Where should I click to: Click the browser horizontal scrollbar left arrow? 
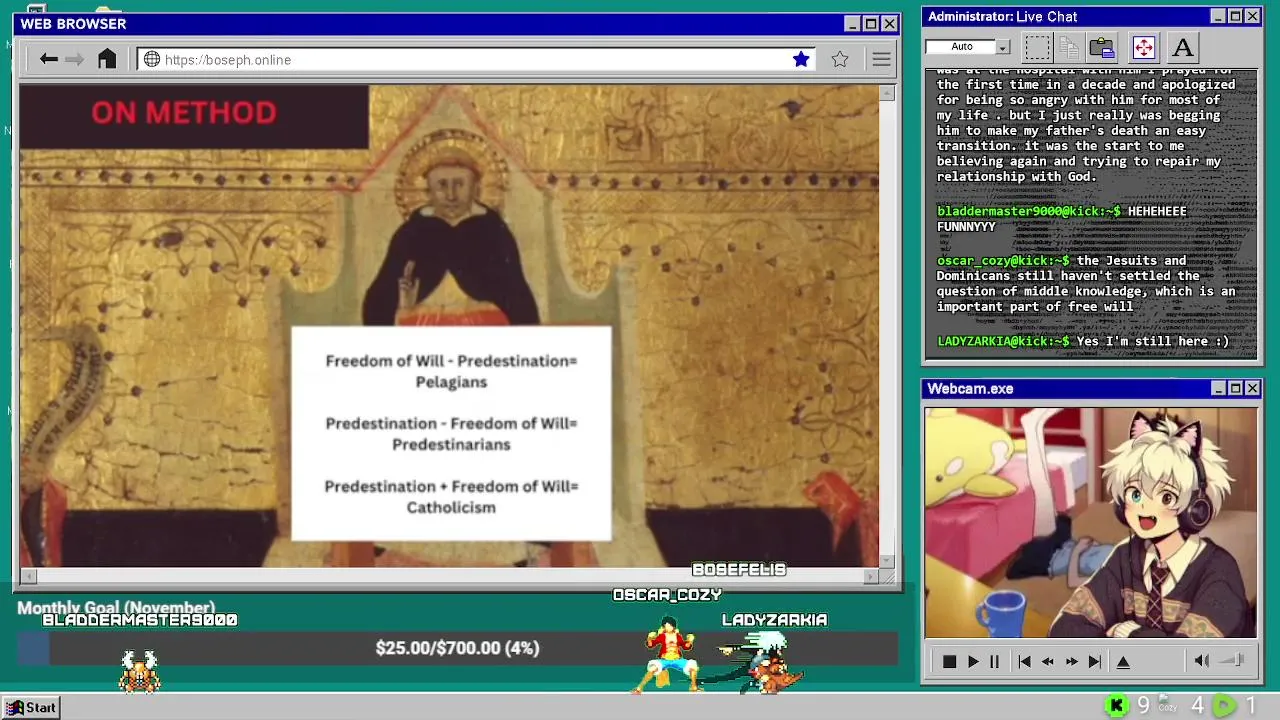(x=28, y=575)
